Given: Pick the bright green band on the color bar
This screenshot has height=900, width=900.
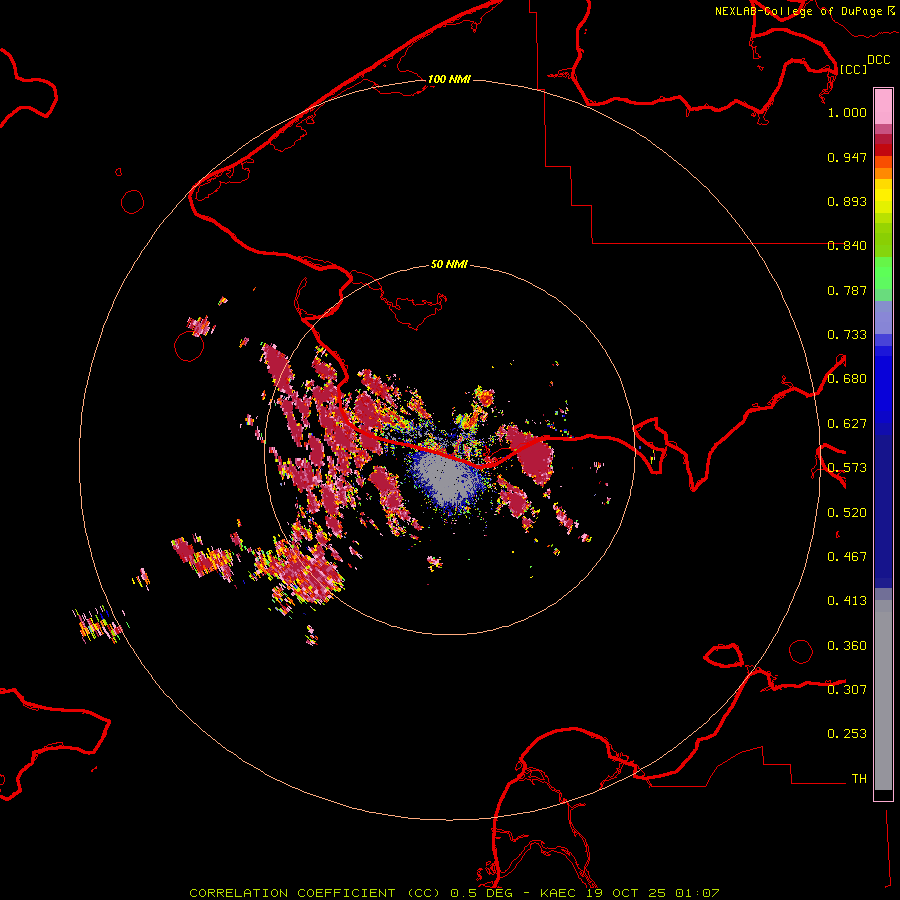Looking at the screenshot, I should click(x=883, y=273).
